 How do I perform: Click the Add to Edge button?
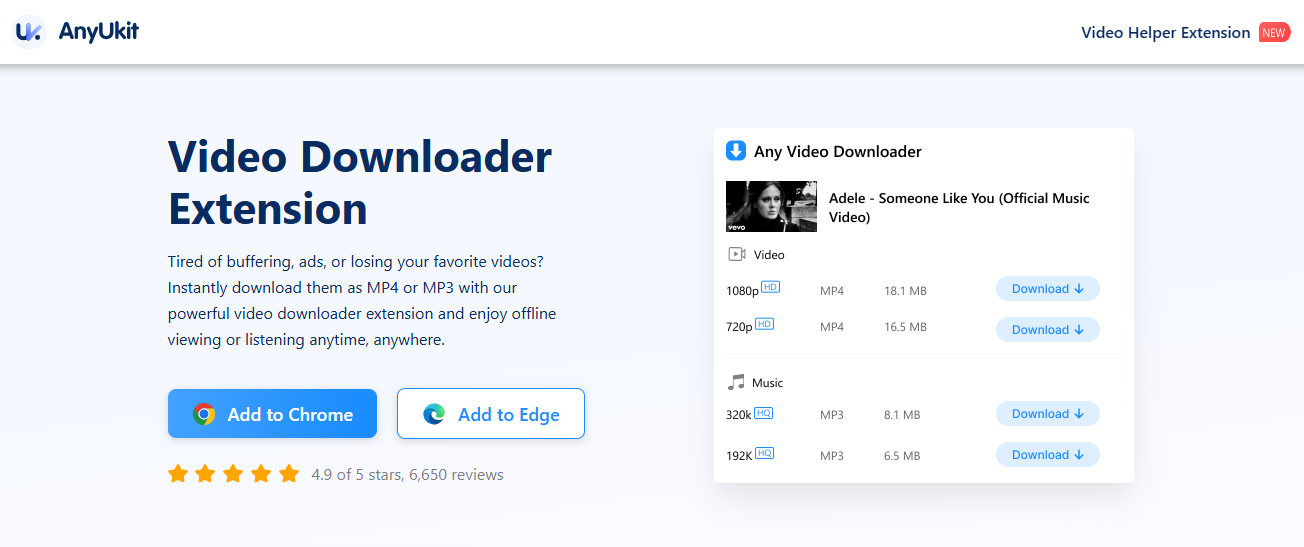pos(490,414)
